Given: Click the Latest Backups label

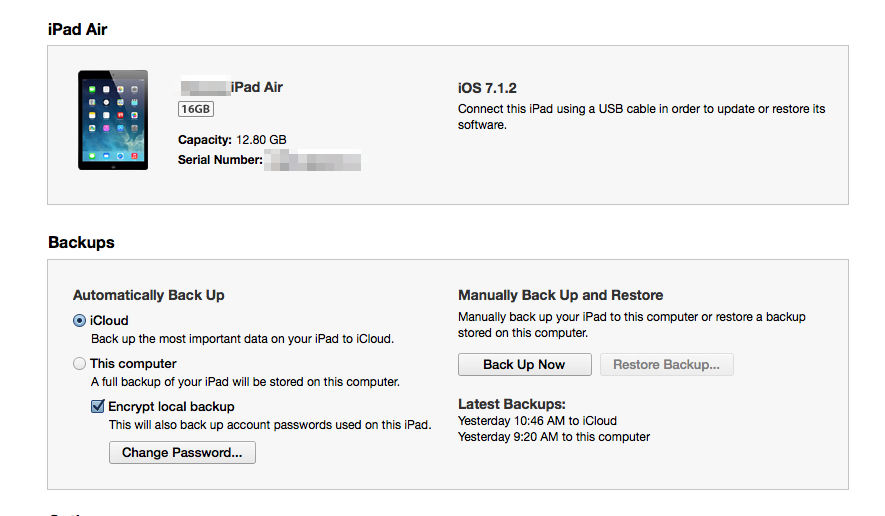Looking at the screenshot, I should (x=512, y=404).
